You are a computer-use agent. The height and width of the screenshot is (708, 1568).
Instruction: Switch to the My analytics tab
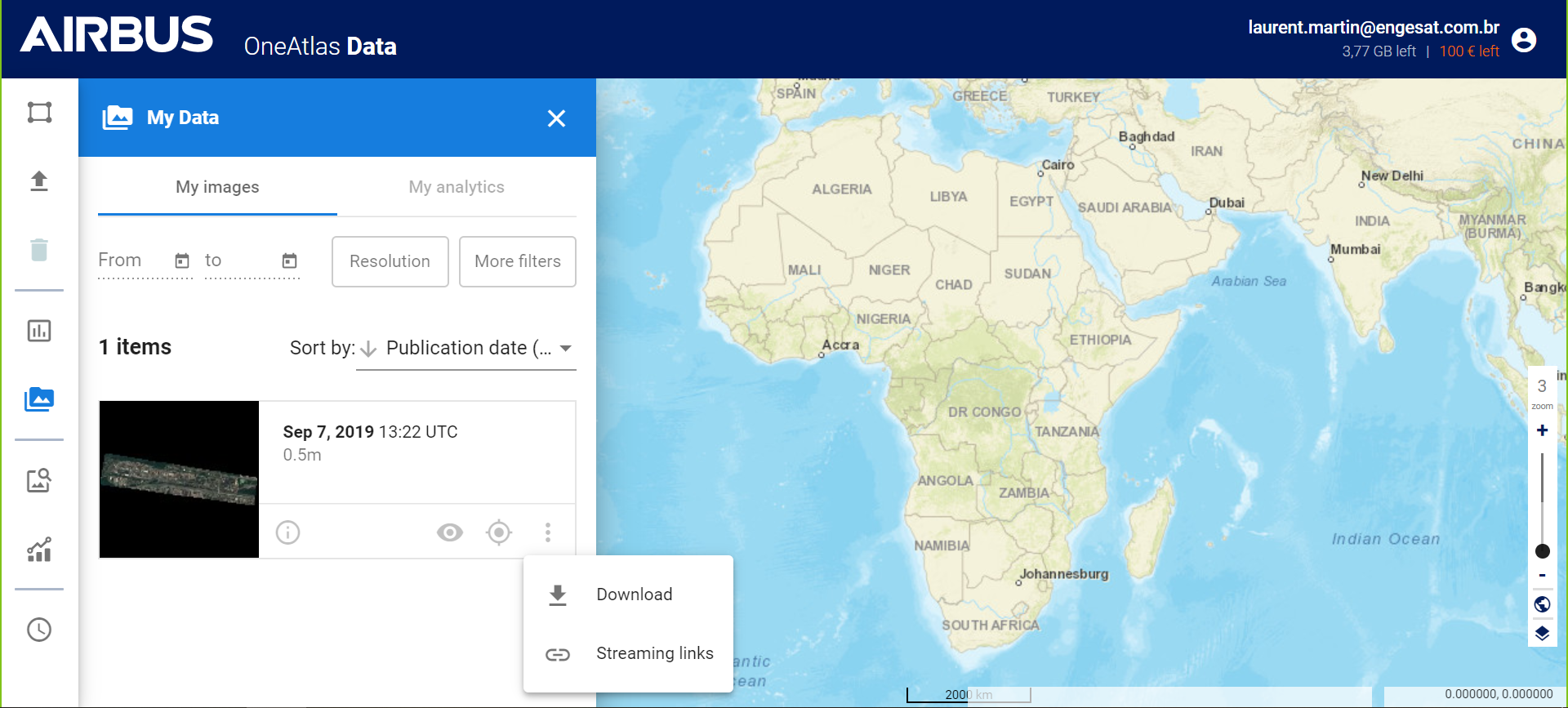pos(457,187)
